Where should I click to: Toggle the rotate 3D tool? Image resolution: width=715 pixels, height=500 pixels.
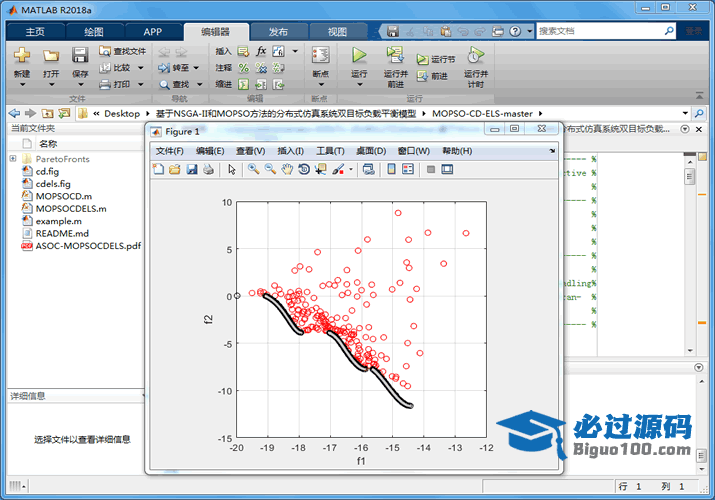[x=304, y=170]
